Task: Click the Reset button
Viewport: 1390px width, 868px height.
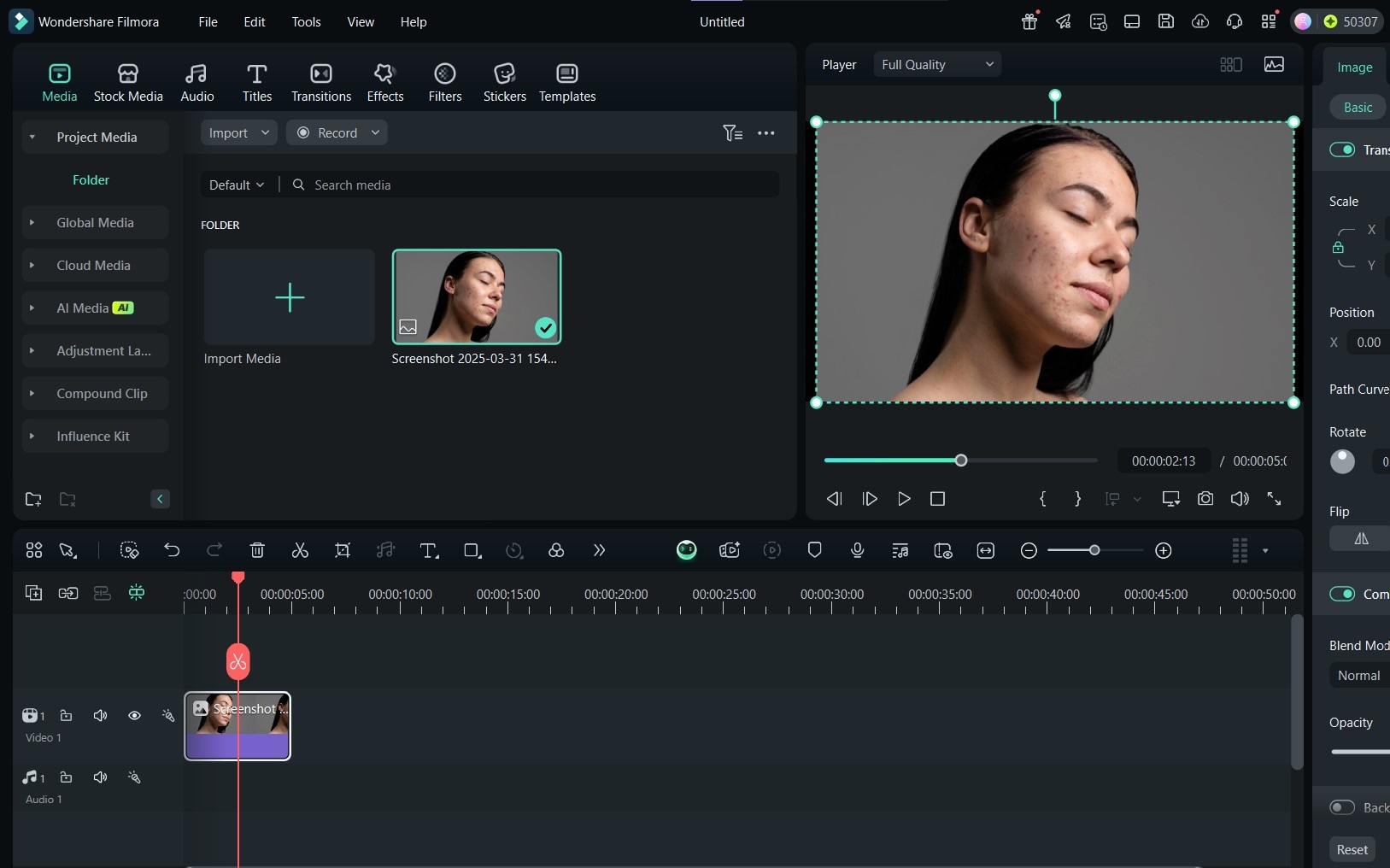Action: [x=1352, y=850]
